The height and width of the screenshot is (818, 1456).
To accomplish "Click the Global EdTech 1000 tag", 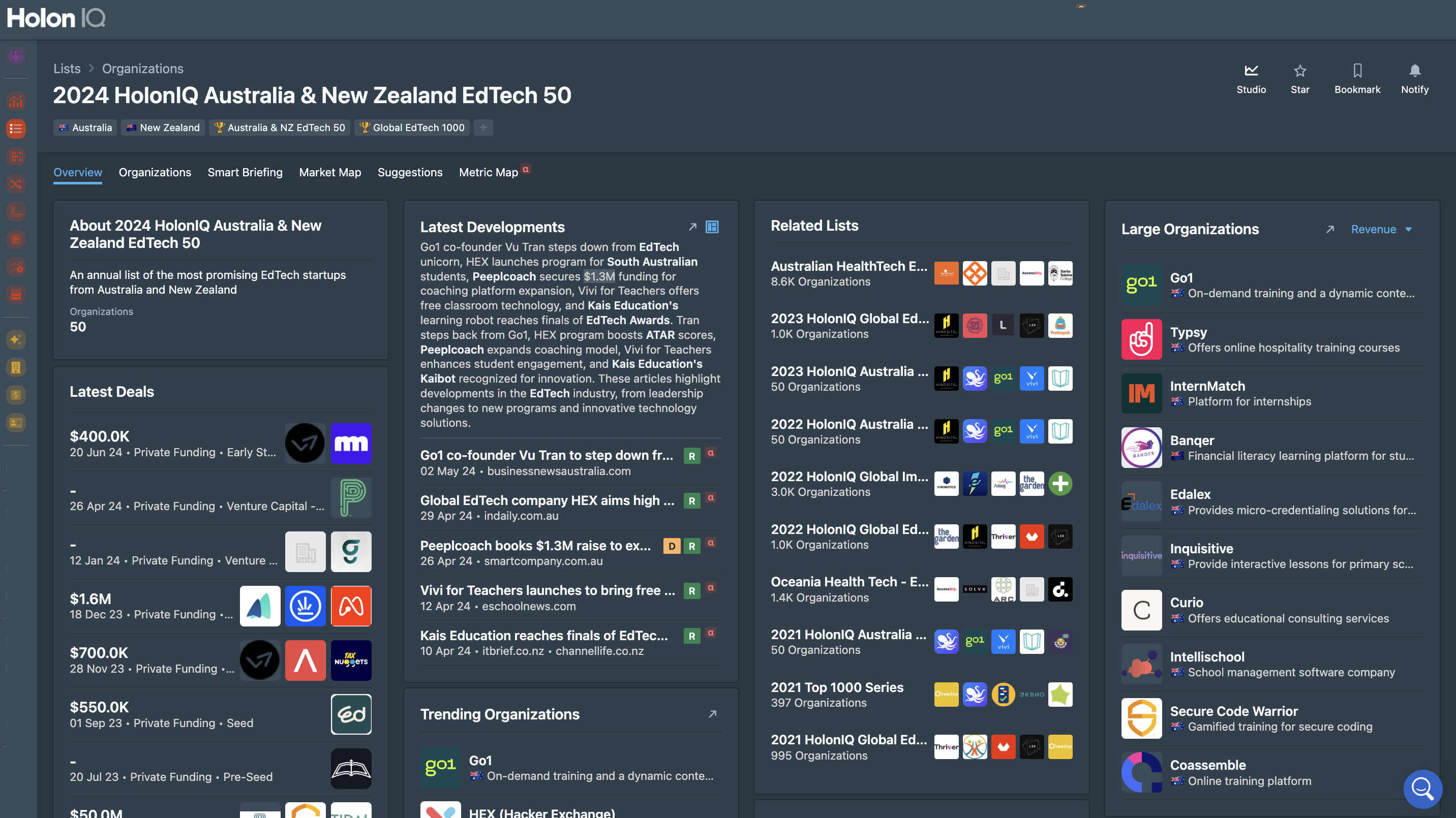I will pos(413,128).
